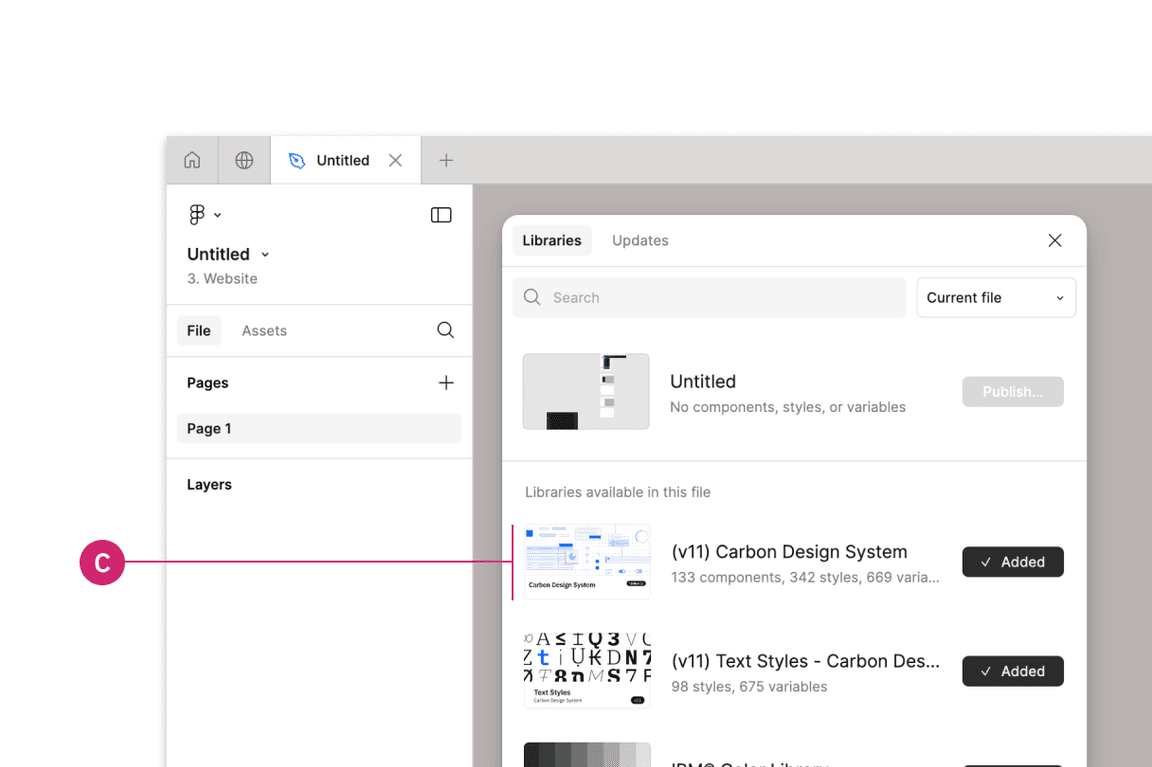This screenshot has height=767, width=1152.
Task: Search layers in the sidebar
Action: tap(445, 331)
